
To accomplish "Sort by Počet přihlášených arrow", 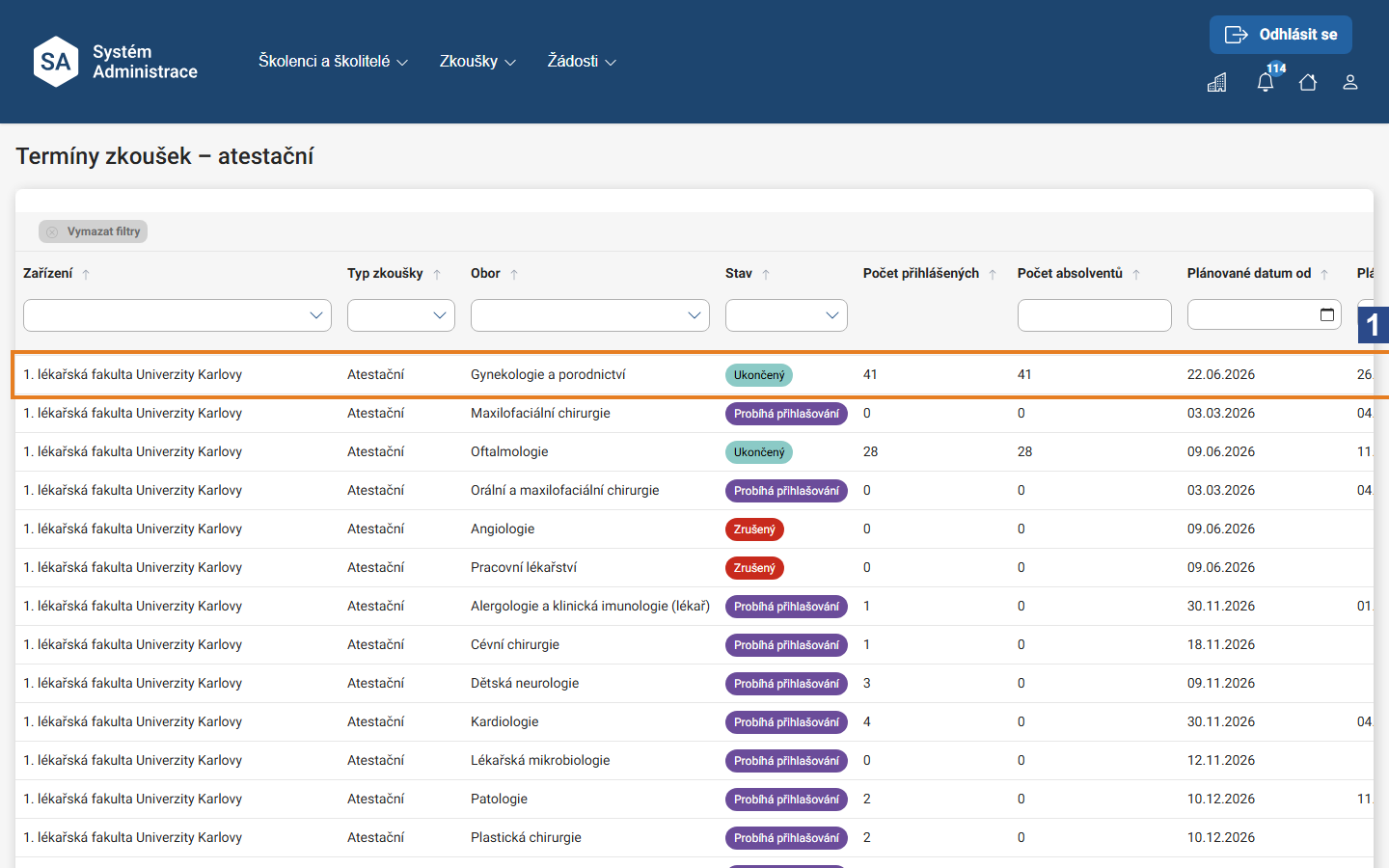I will 993,274.
